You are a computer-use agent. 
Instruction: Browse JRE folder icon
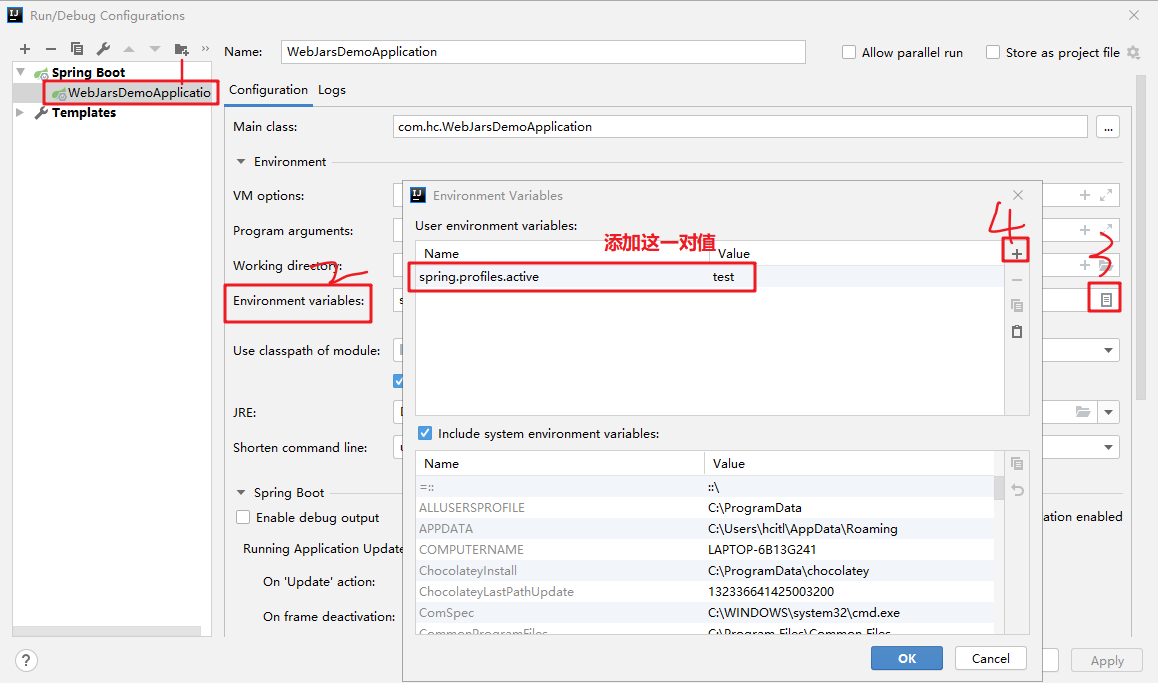coord(1083,412)
